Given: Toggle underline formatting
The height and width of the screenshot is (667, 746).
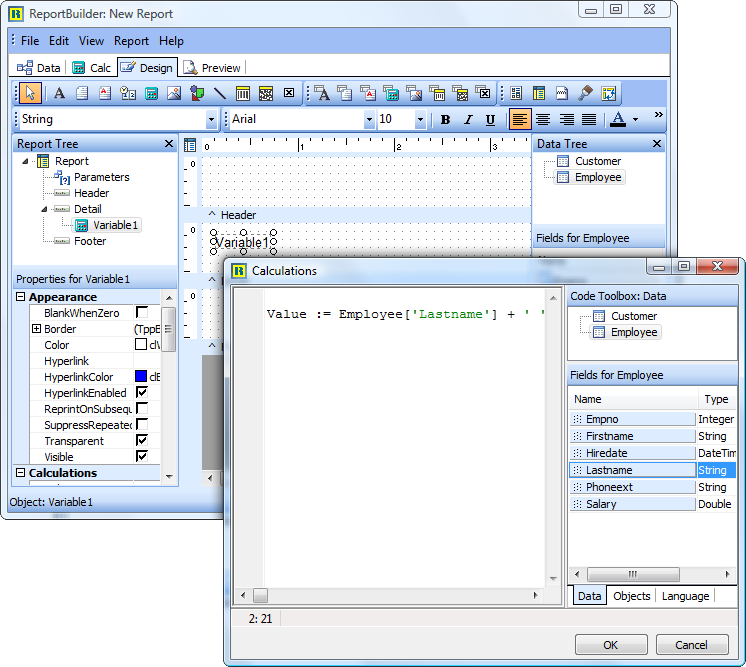Looking at the screenshot, I should pos(491,119).
